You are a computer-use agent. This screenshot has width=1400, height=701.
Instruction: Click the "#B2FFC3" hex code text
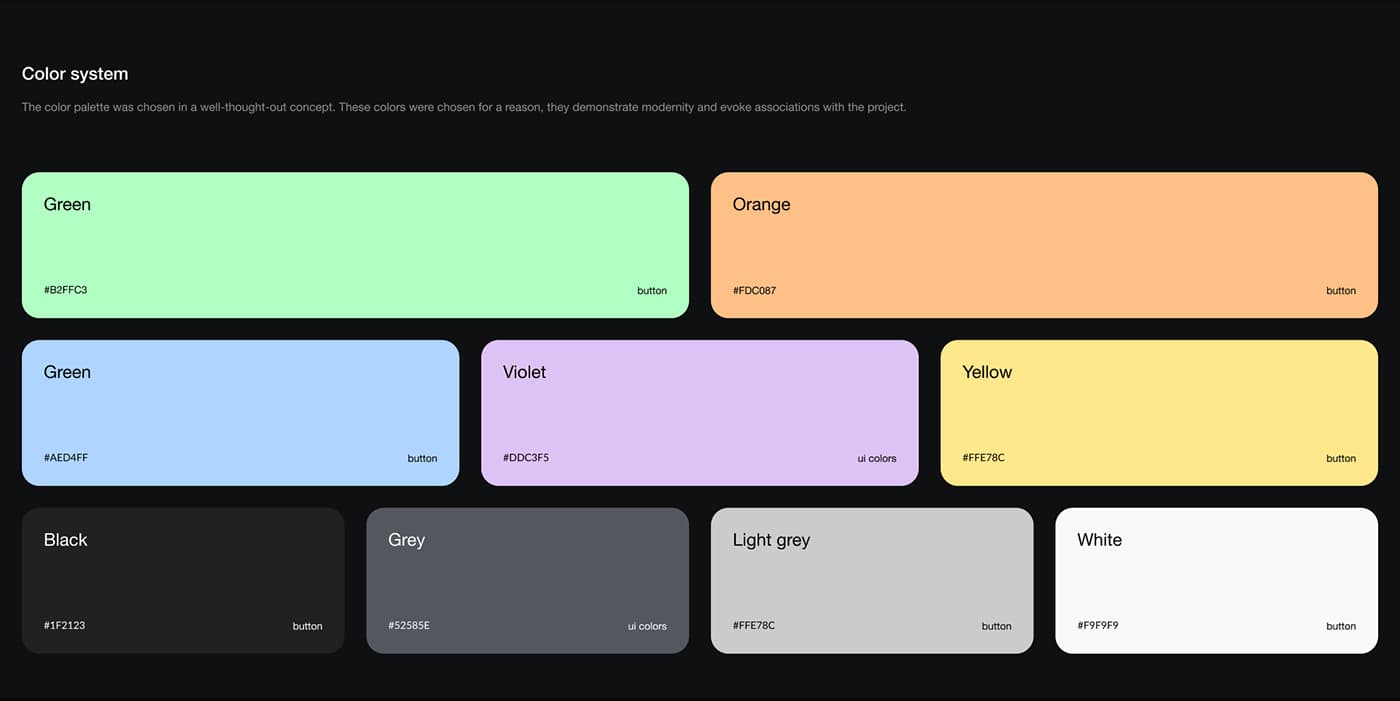click(65, 290)
